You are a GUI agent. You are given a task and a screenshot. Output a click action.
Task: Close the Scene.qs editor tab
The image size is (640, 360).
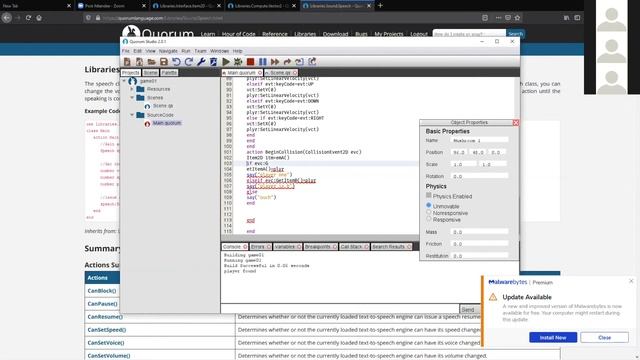[295, 73]
